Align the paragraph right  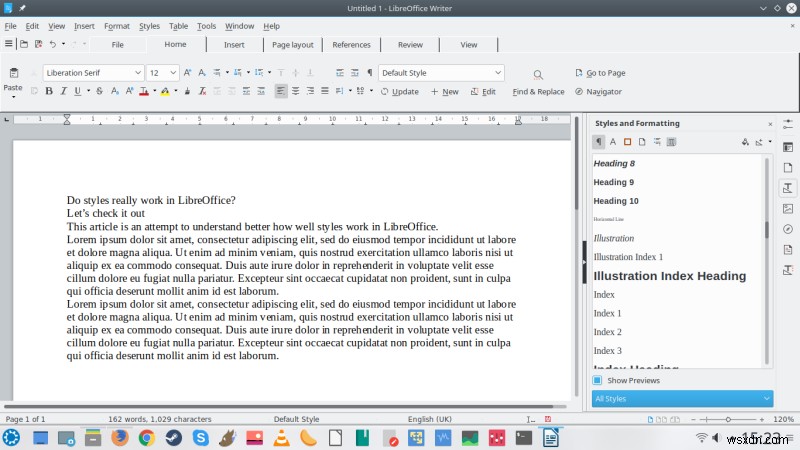[x=310, y=91]
